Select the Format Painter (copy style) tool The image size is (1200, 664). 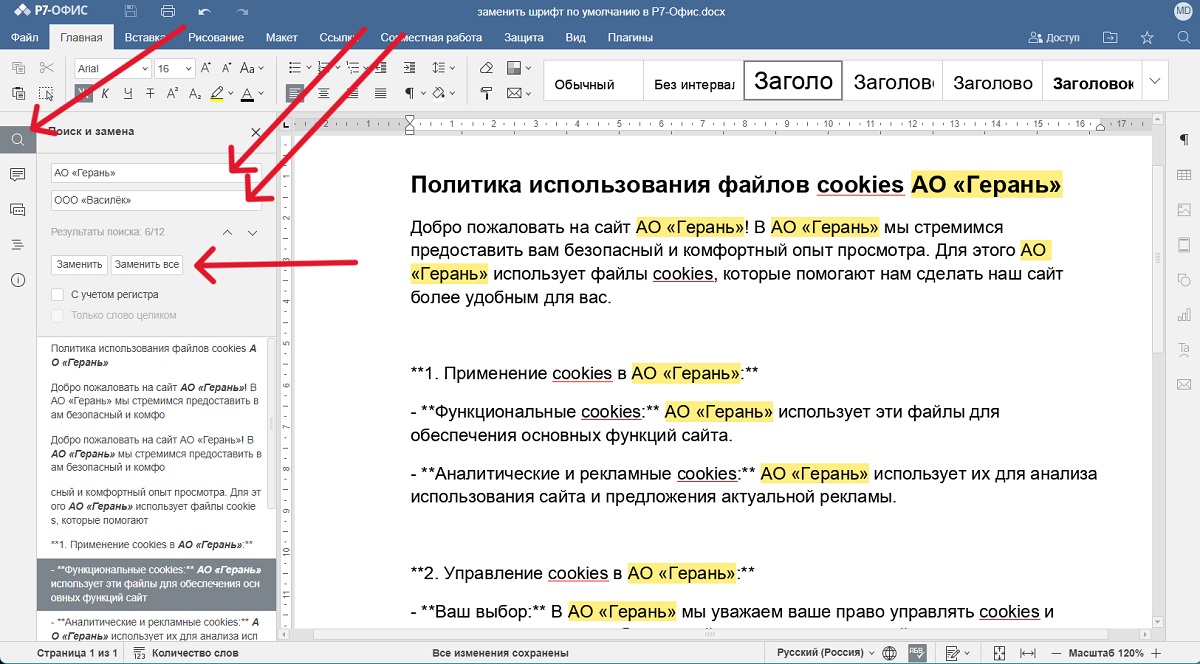[487, 92]
